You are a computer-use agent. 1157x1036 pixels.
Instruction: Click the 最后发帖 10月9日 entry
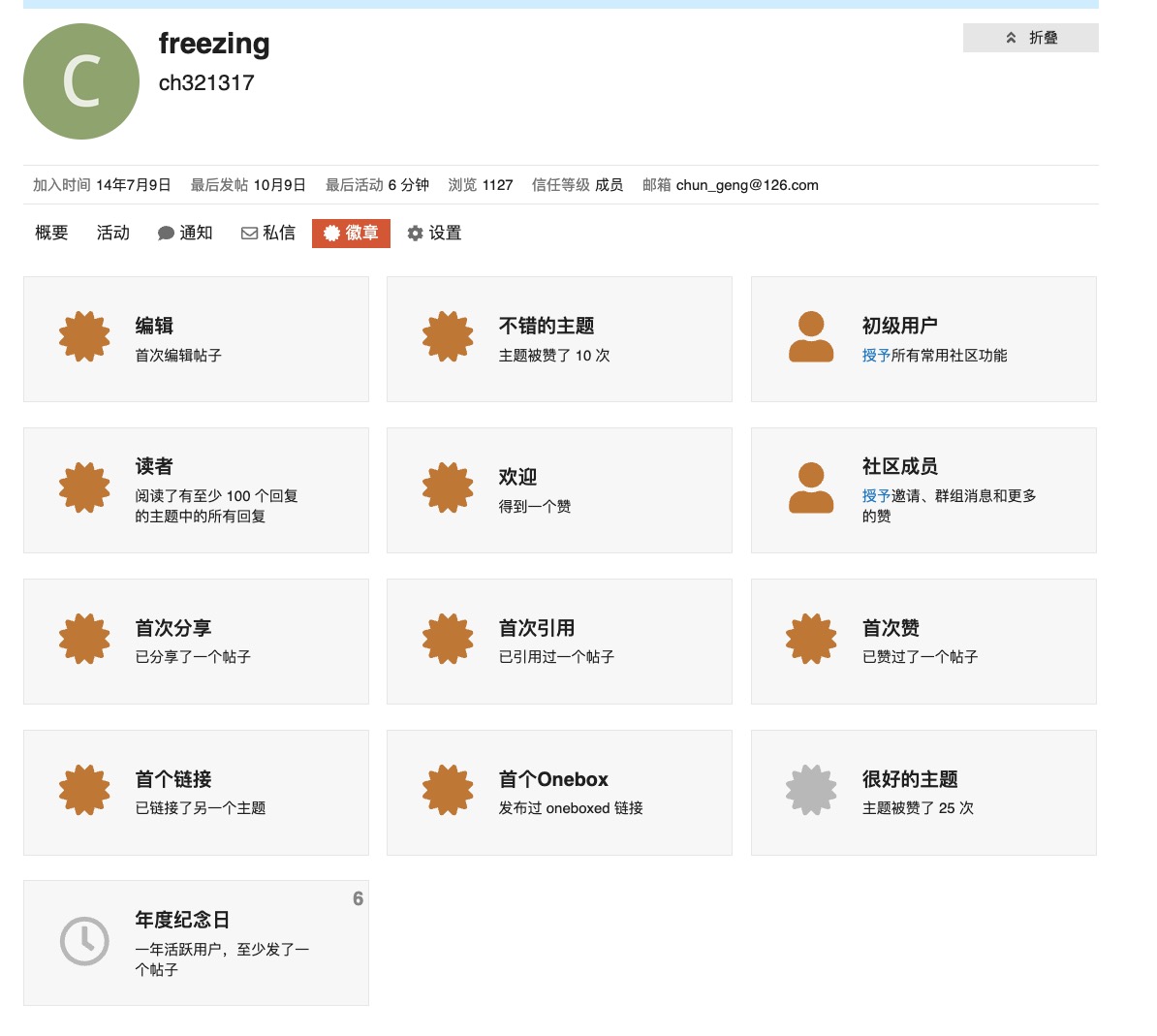click(x=248, y=185)
